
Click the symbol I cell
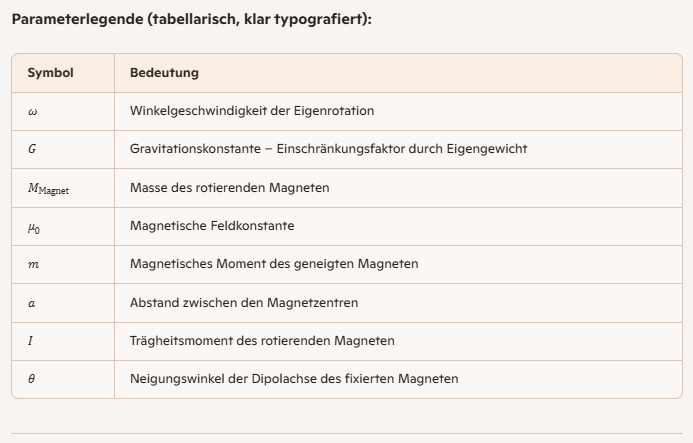pos(31,341)
